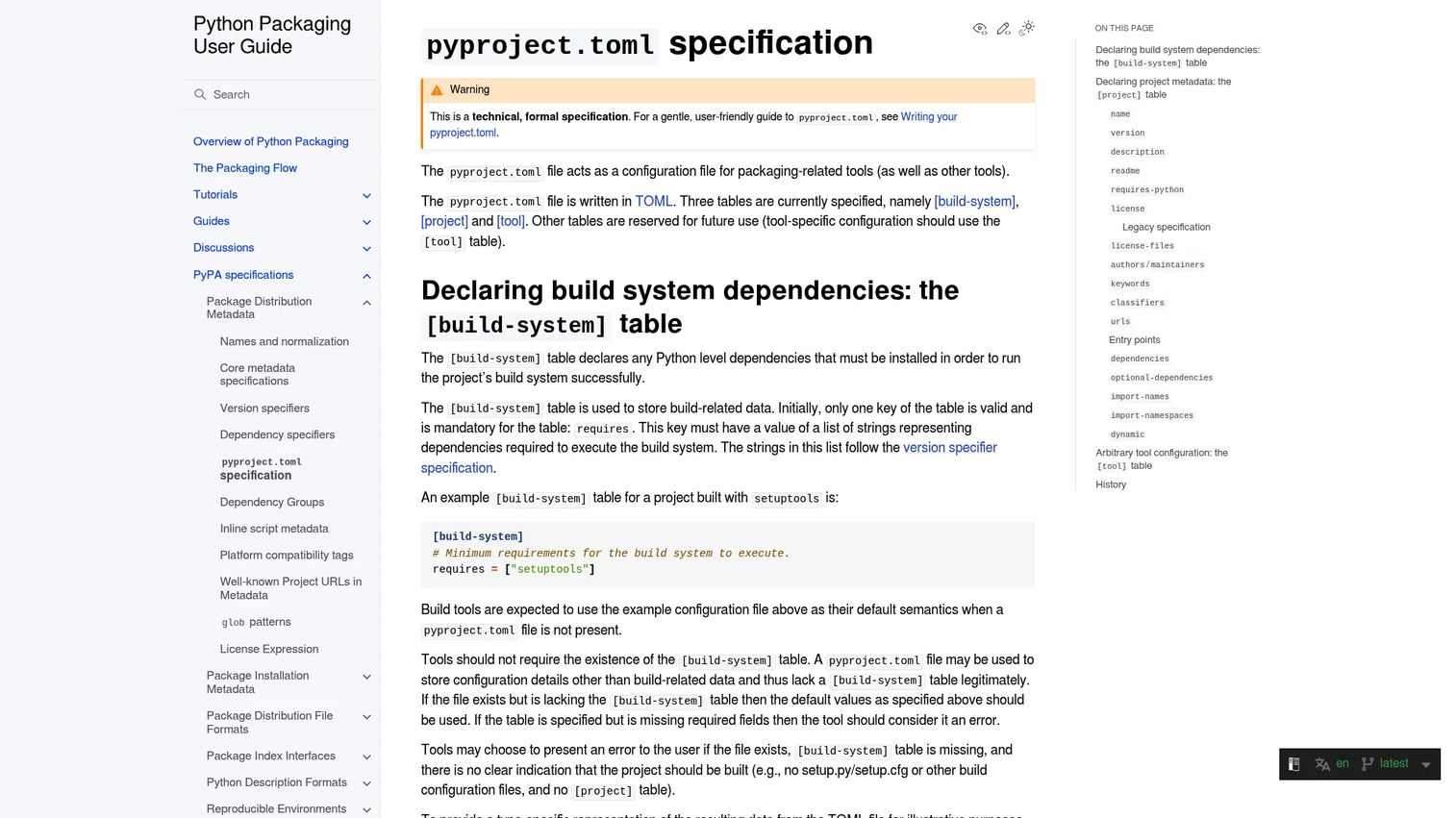Expand Package Index Interfaces chevron
Image resolution: width=1456 pixels, height=818 pixels.
tap(366, 756)
